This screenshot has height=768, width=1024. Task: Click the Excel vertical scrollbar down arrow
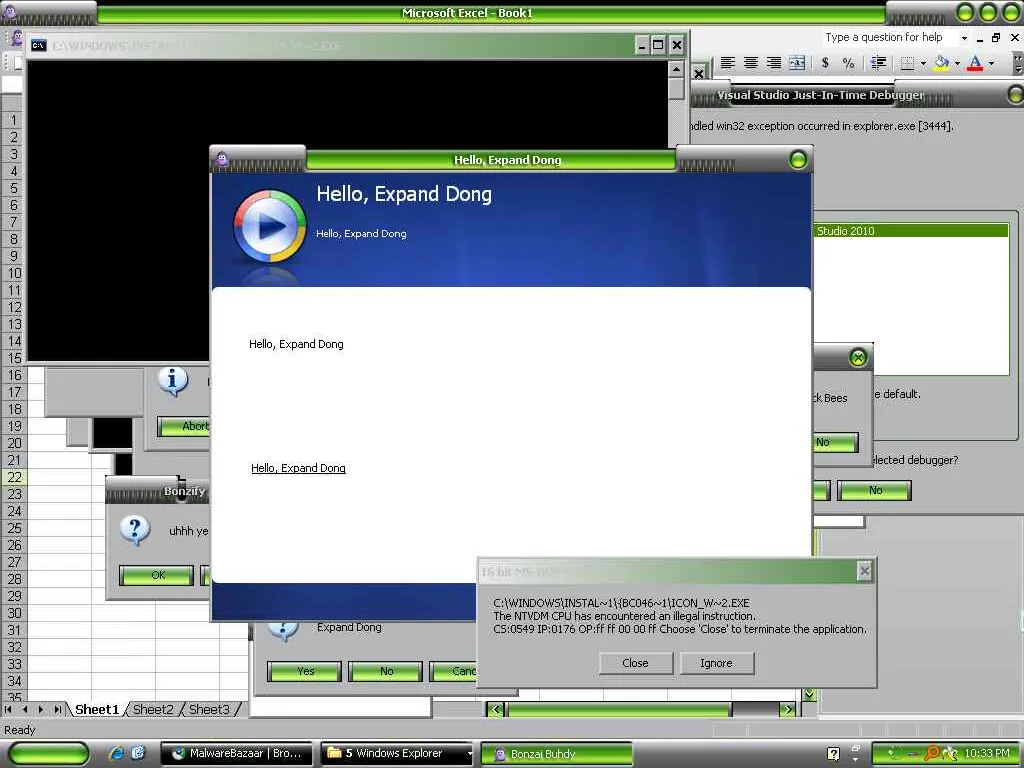coord(809,695)
